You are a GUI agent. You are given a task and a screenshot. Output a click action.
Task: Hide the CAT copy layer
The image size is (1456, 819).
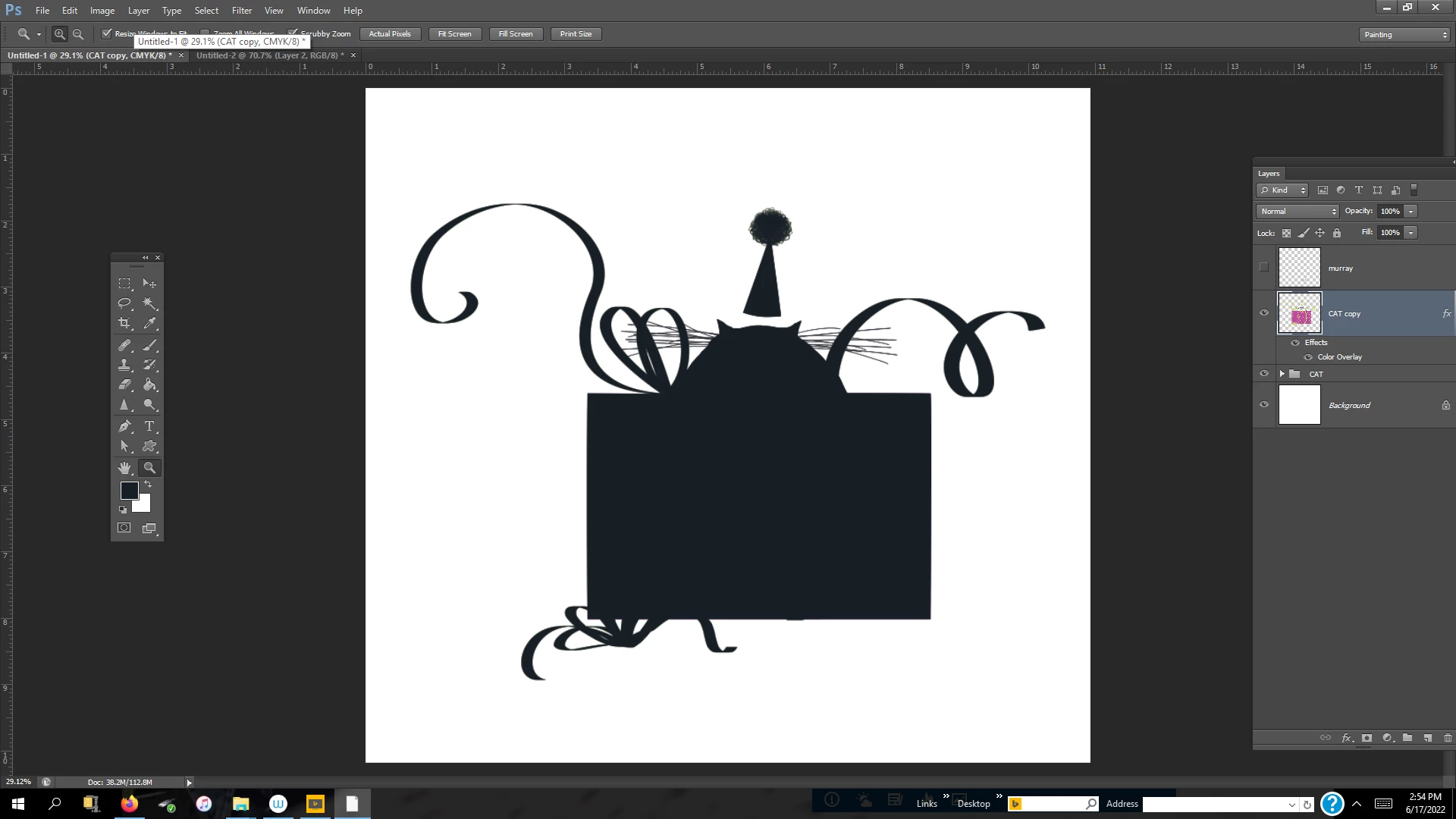1264,313
